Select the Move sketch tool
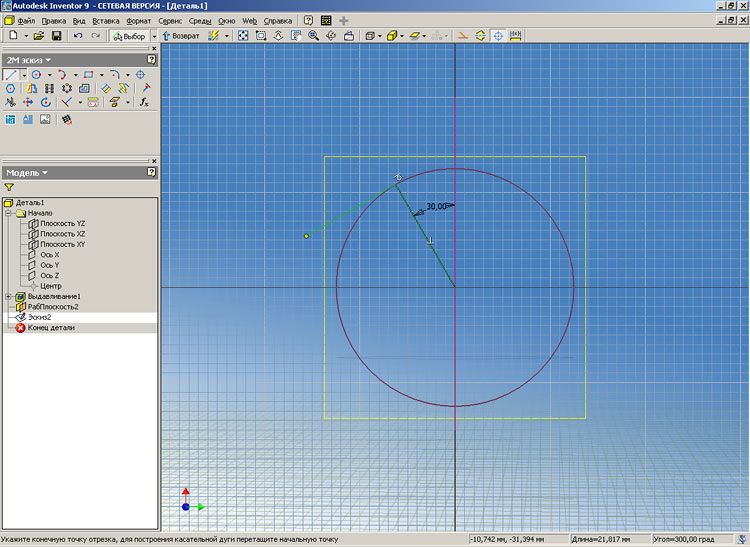 [x=28, y=102]
